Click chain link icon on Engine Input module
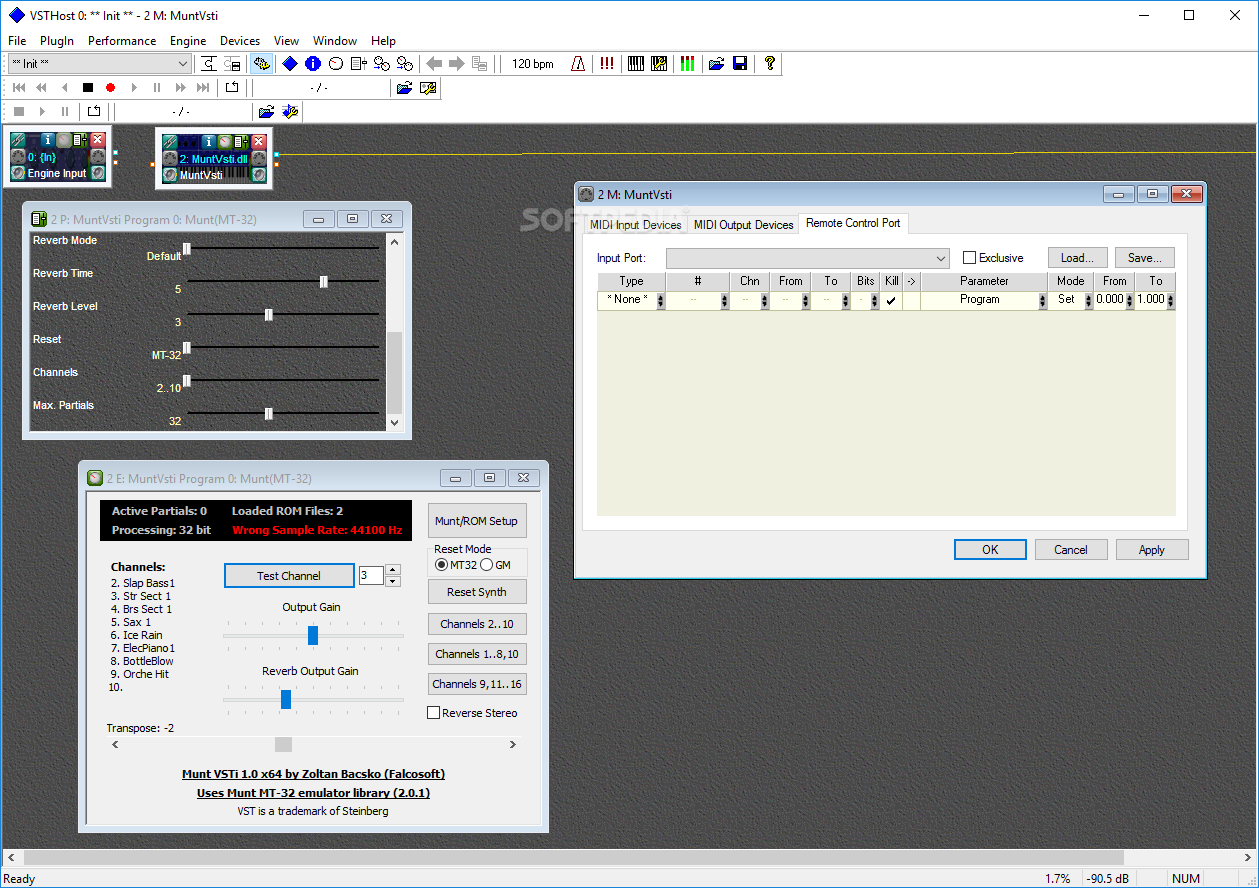 pos(17,140)
